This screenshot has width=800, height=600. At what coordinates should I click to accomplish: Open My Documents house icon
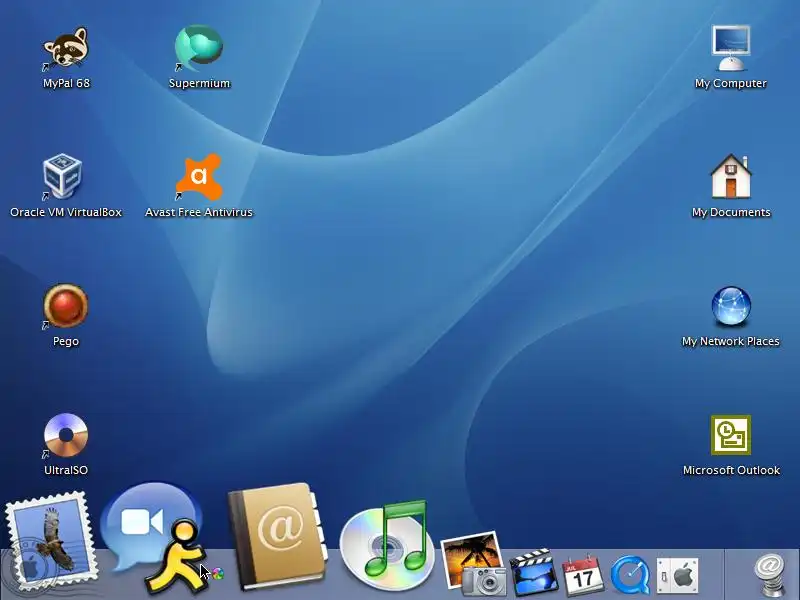[x=731, y=176]
